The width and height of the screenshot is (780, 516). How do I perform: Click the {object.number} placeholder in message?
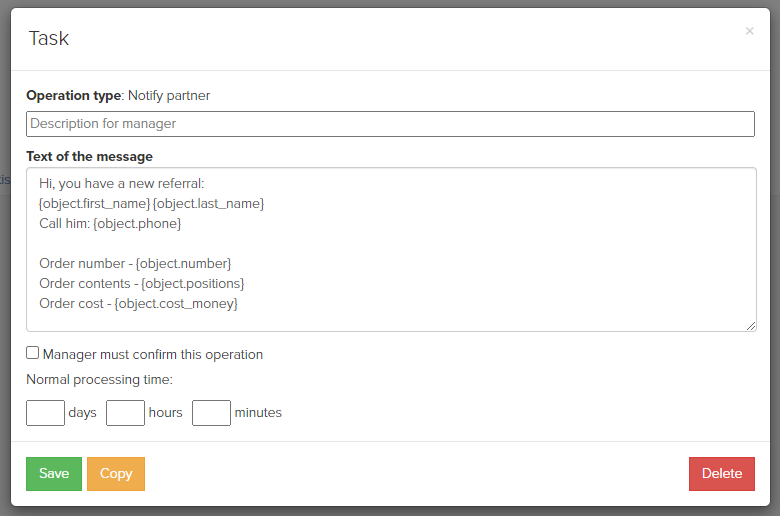(183, 263)
